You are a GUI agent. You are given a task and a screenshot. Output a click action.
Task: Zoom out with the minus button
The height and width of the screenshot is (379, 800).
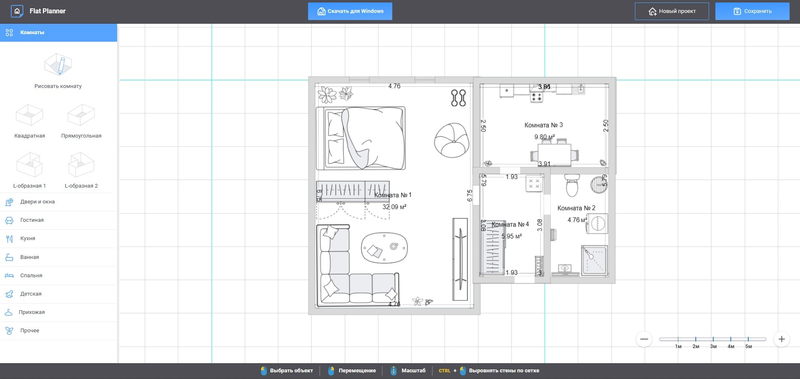click(x=644, y=339)
